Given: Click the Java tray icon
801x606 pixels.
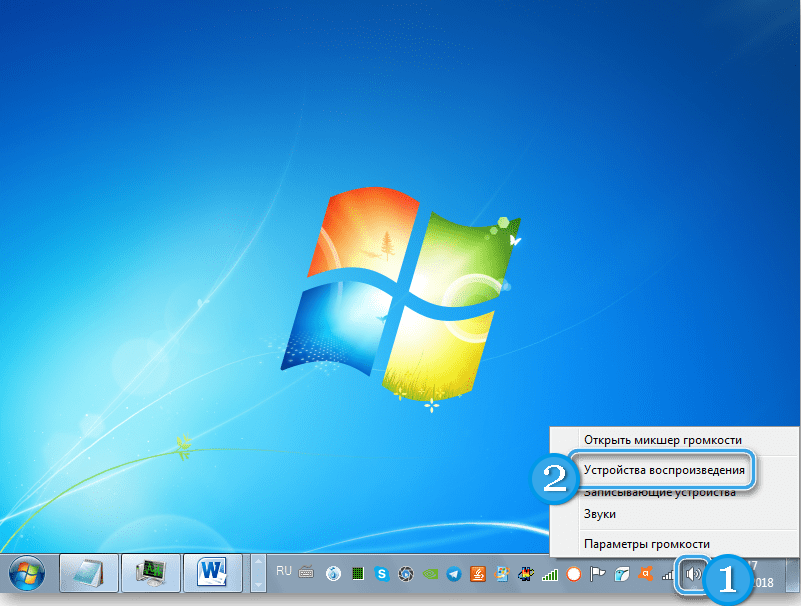Looking at the screenshot, I should pyautogui.click(x=478, y=574).
